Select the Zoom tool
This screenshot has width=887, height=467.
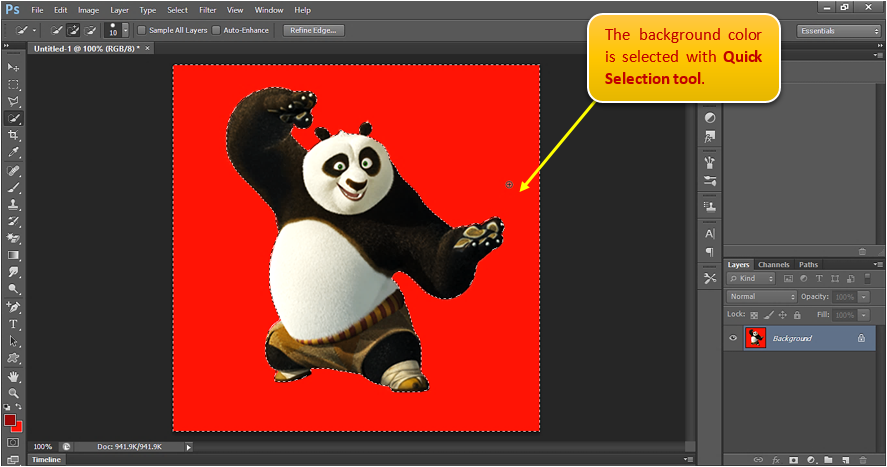pos(13,393)
